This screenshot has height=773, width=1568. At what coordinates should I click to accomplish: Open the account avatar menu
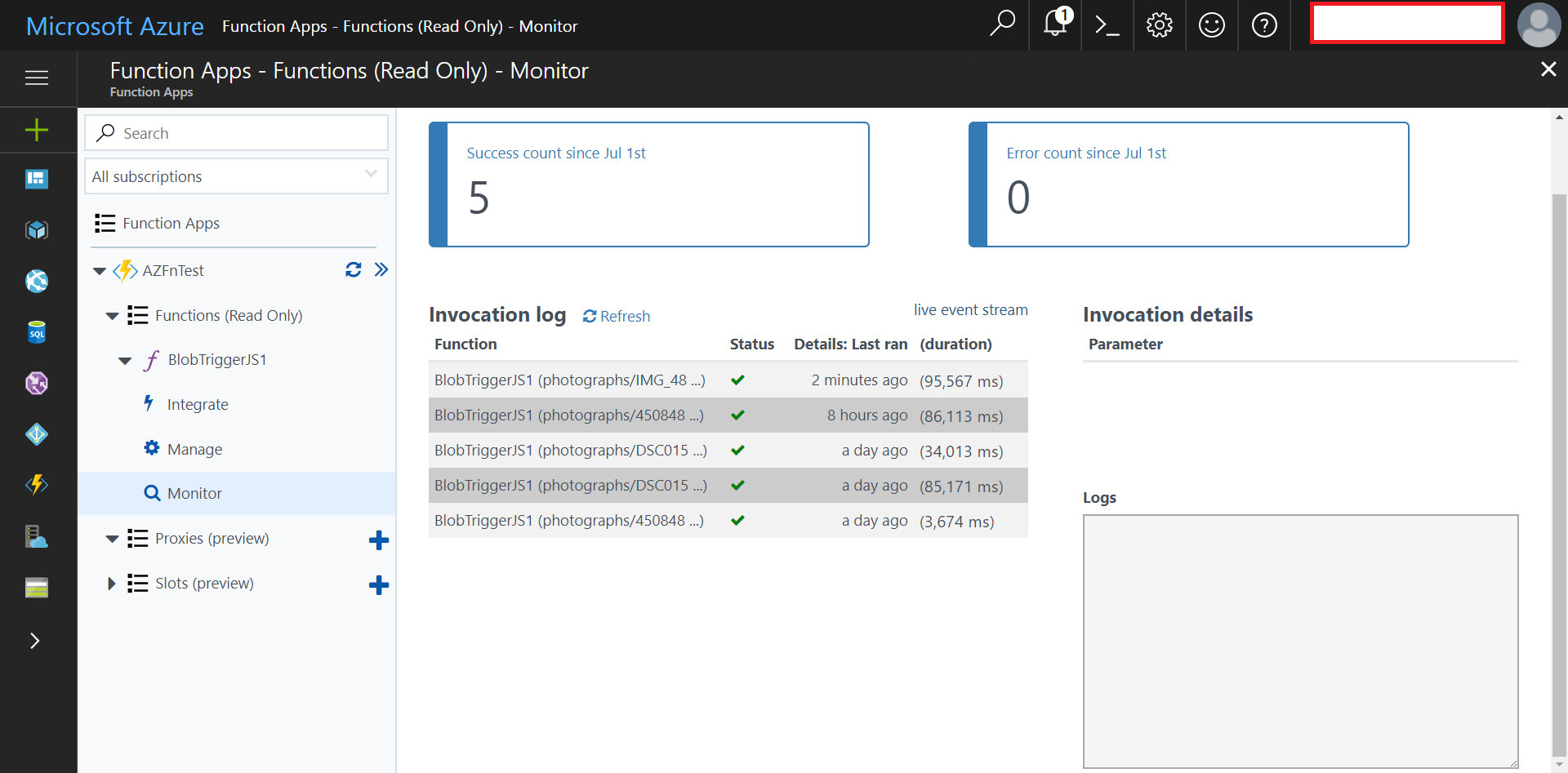1539,25
